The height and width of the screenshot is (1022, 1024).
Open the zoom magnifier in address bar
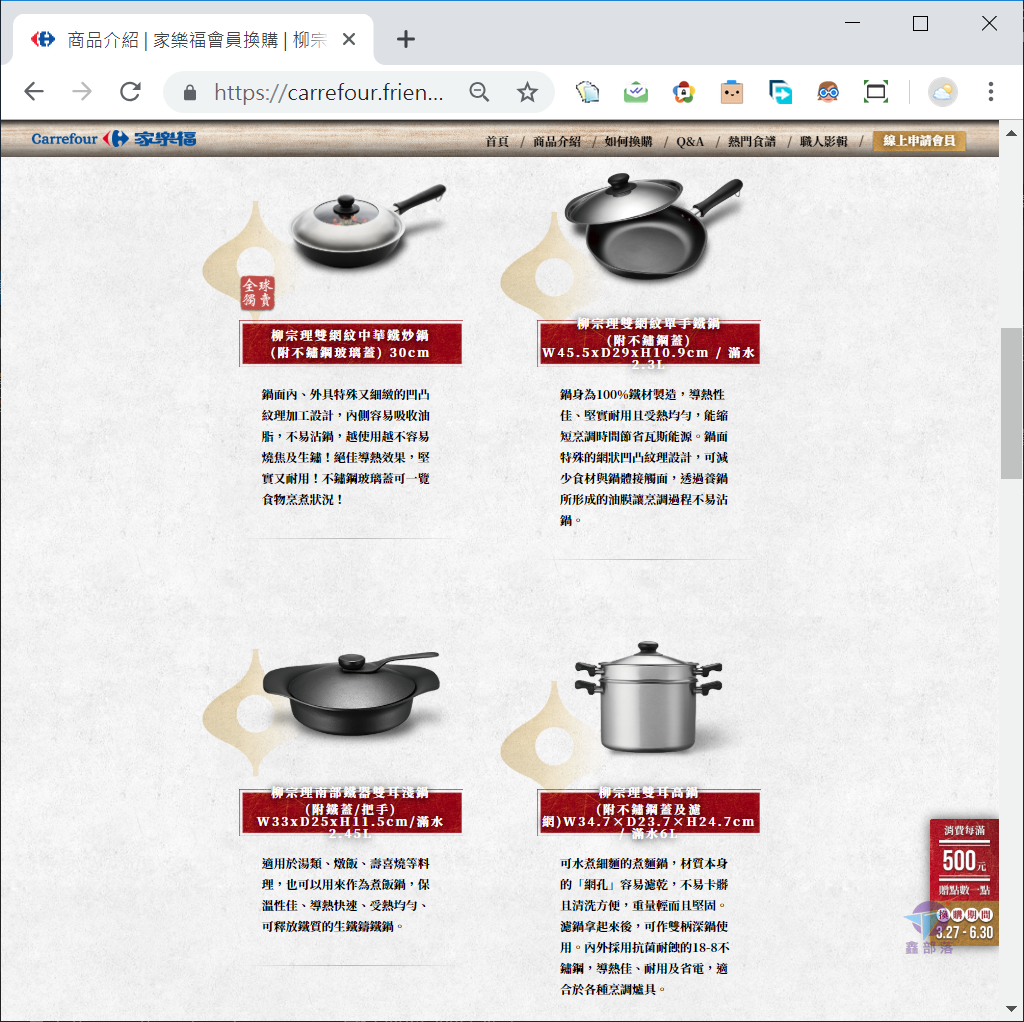point(479,92)
